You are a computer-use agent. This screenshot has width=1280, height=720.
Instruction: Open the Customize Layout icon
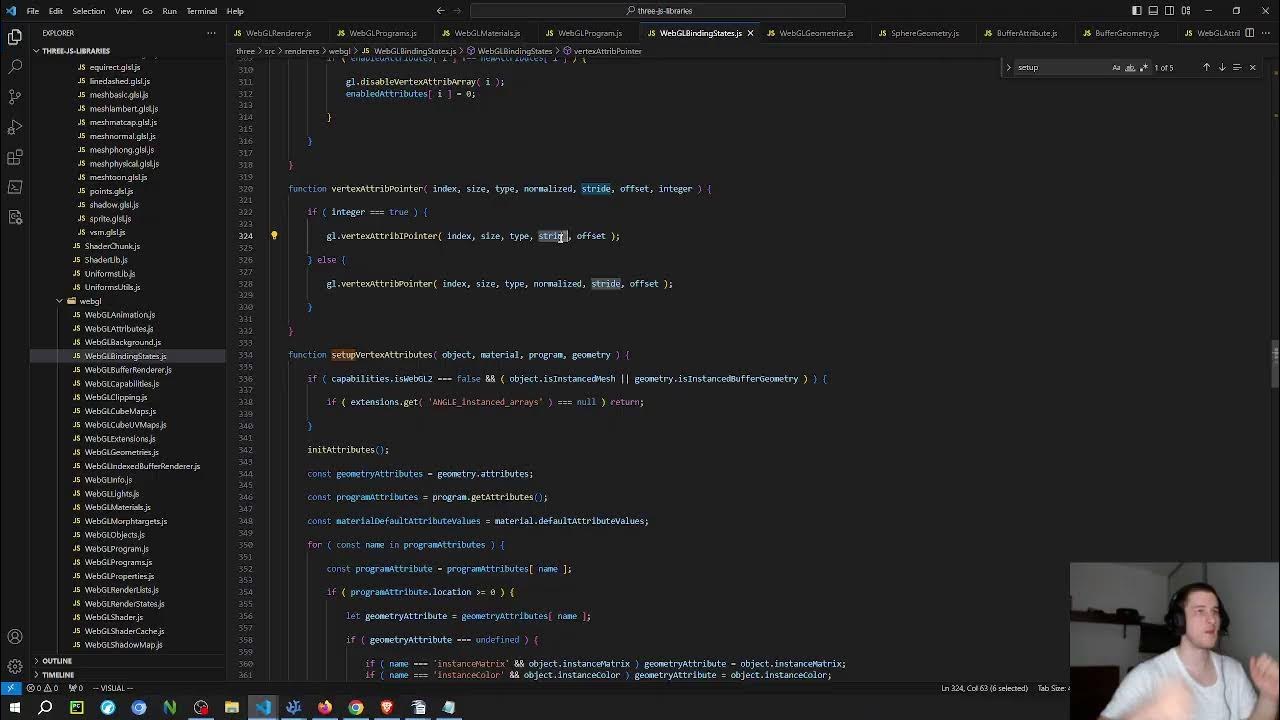(1185, 11)
